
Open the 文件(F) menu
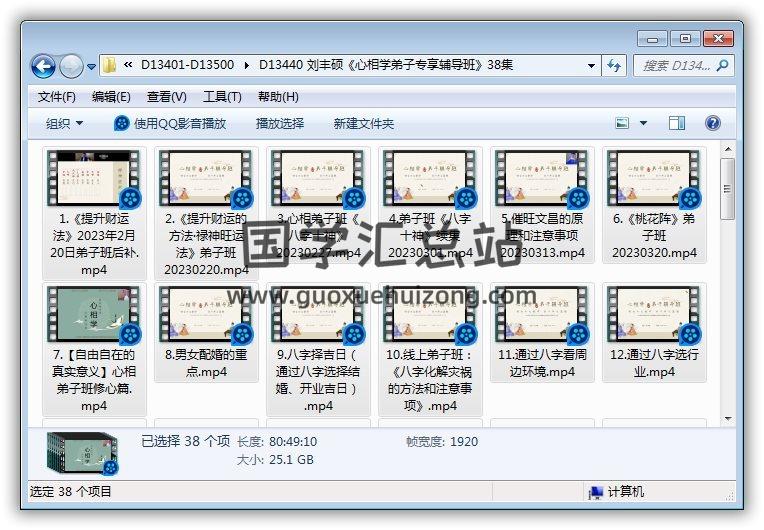[x=56, y=97]
